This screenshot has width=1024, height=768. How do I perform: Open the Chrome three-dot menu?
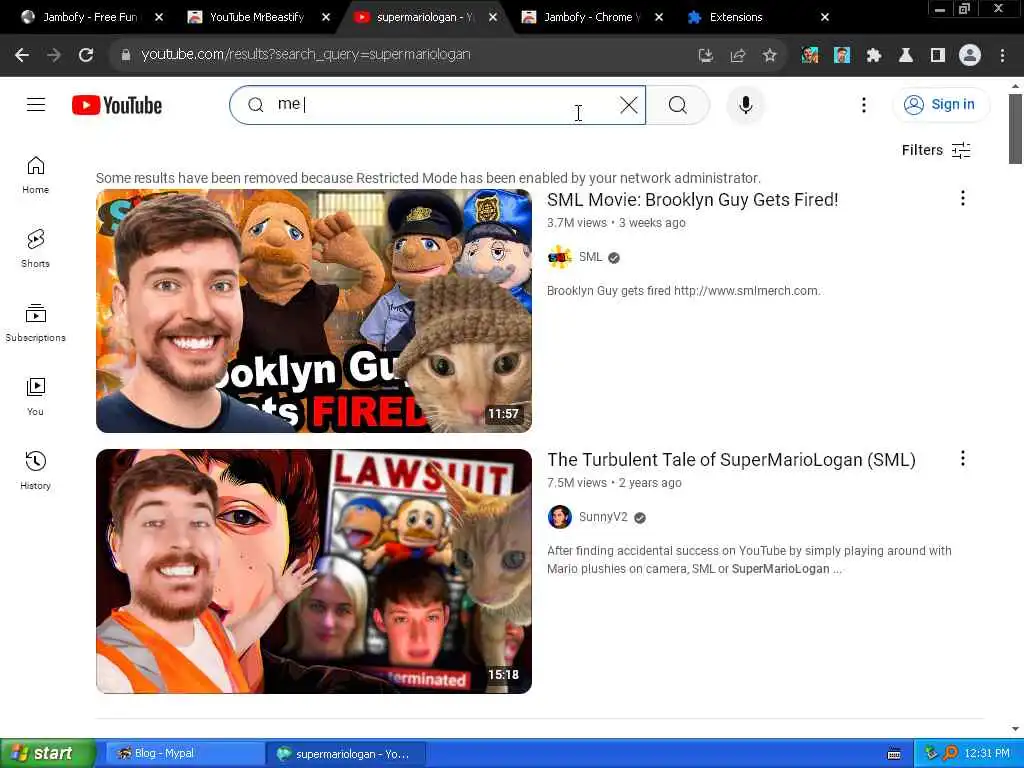[x=1002, y=56]
